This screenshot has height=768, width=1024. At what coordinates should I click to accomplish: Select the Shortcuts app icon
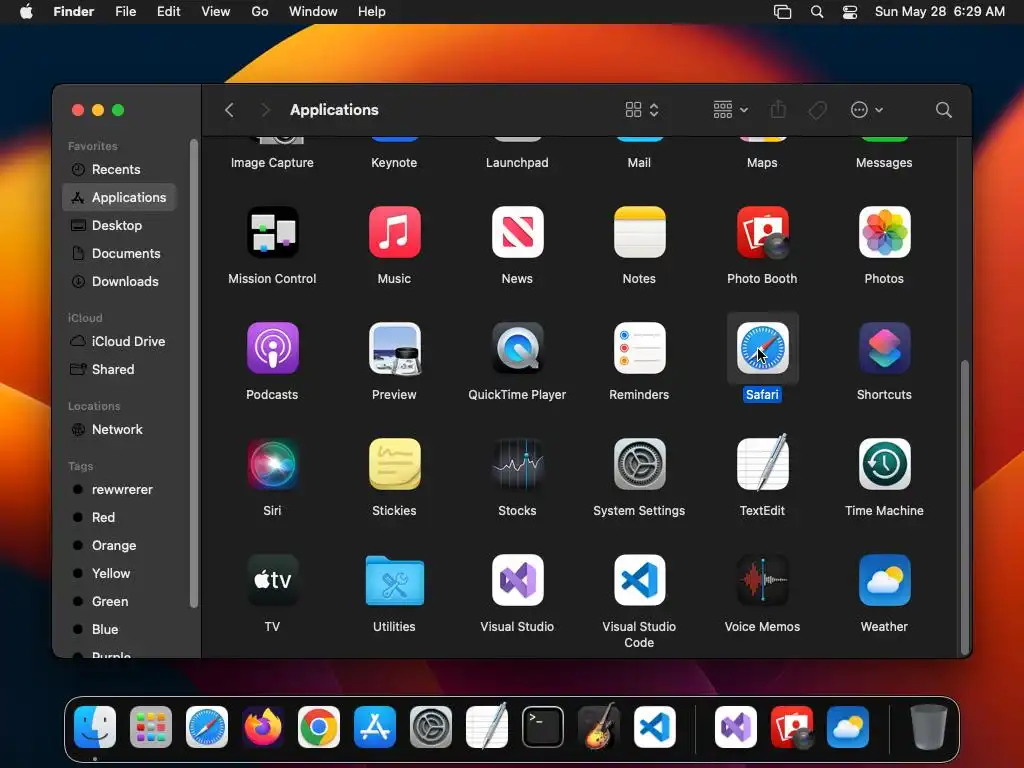pyautogui.click(x=884, y=348)
